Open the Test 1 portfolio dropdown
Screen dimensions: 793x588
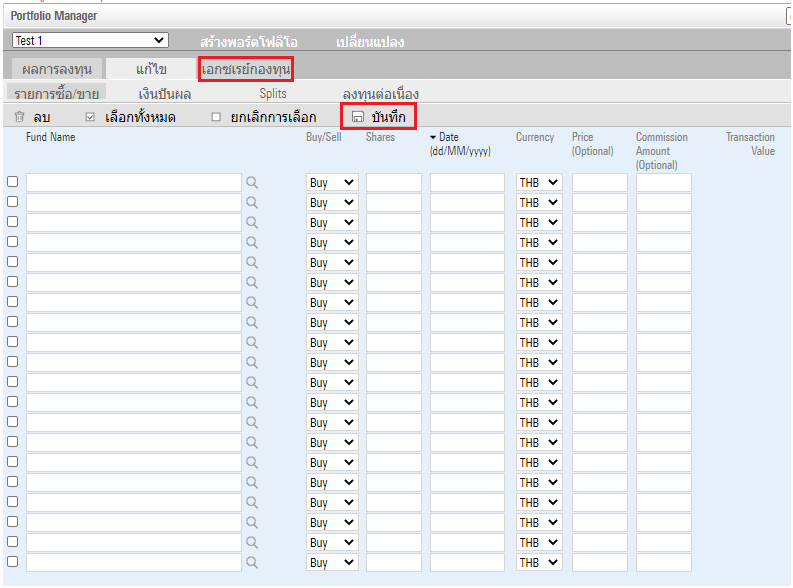(90, 40)
